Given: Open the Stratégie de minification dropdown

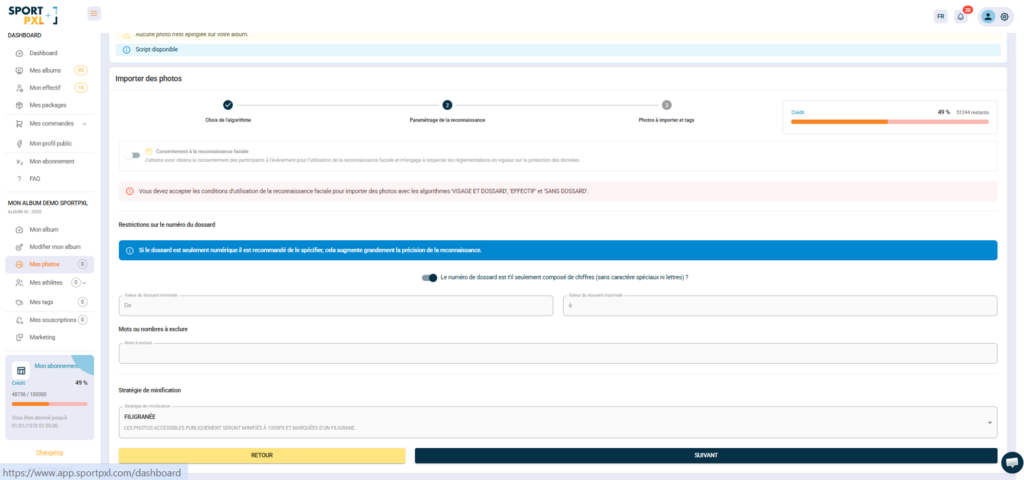Looking at the screenshot, I should click(557, 422).
